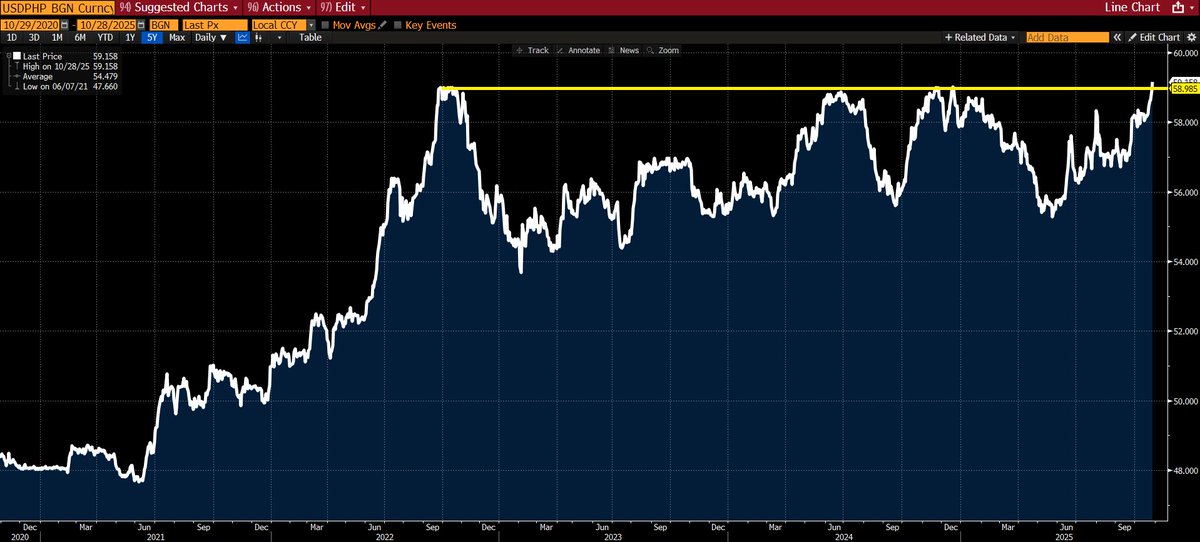This screenshot has width=1200, height=542.
Task: Click the Add Data input field
Action: [x=1068, y=37]
